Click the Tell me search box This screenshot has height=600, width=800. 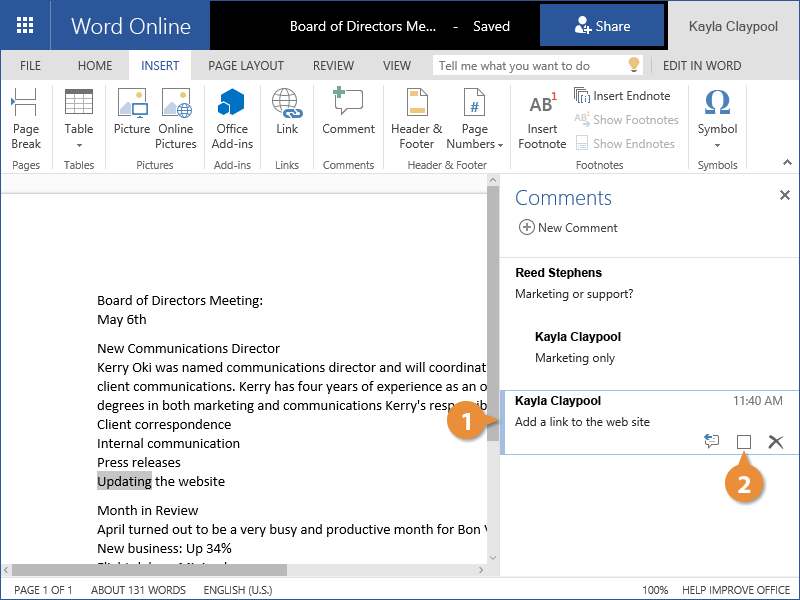(x=530, y=66)
